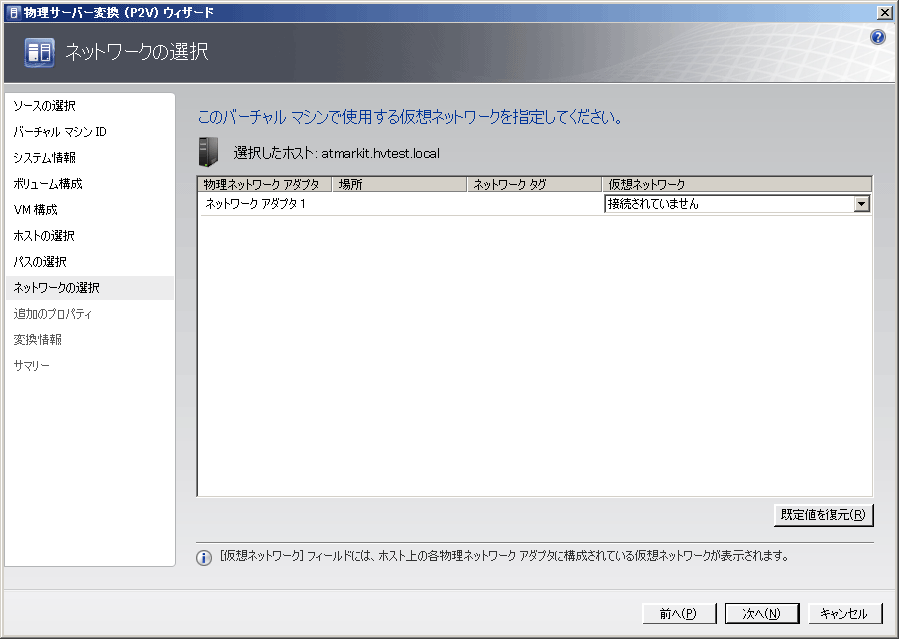Go to the ソースの選択 step
Screen dimensions: 899x639
click(x=45, y=106)
